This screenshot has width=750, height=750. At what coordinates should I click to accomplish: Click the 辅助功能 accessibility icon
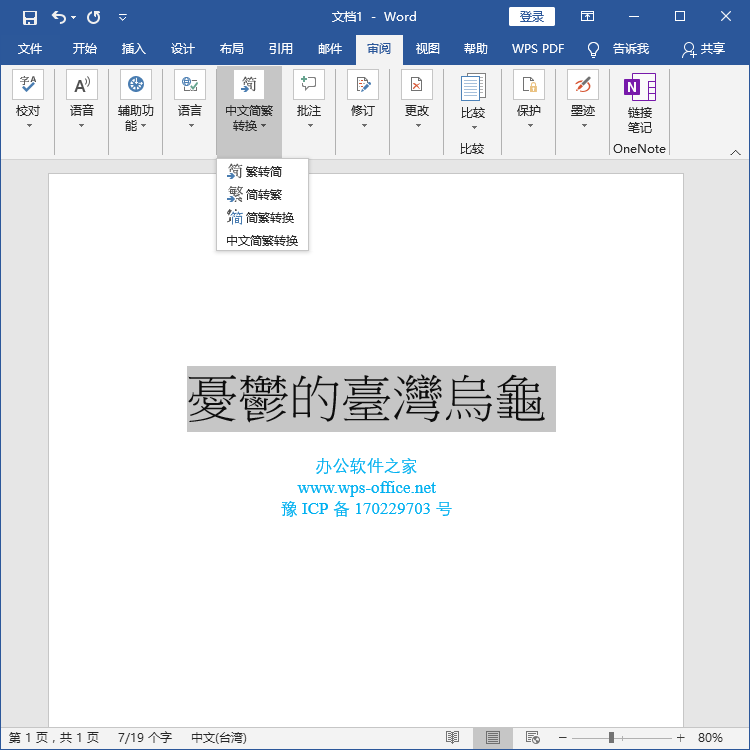coord(136,85)
